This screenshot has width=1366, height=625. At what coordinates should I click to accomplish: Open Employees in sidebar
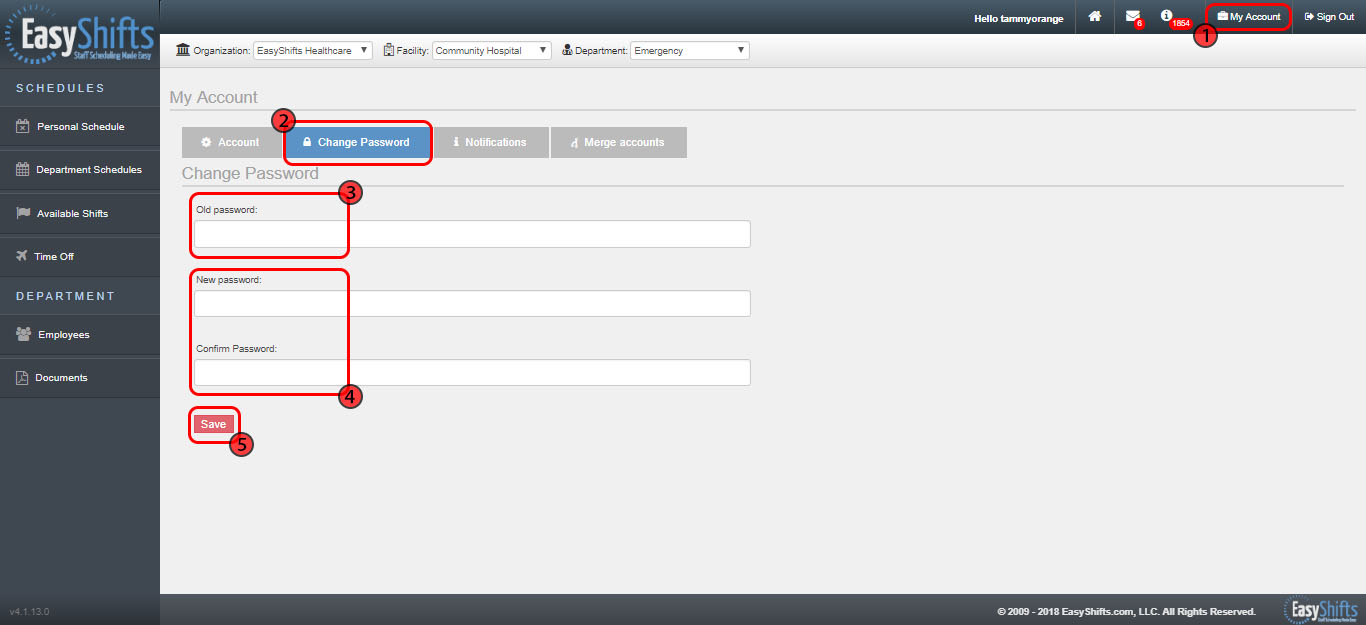(x=80, y=335)
